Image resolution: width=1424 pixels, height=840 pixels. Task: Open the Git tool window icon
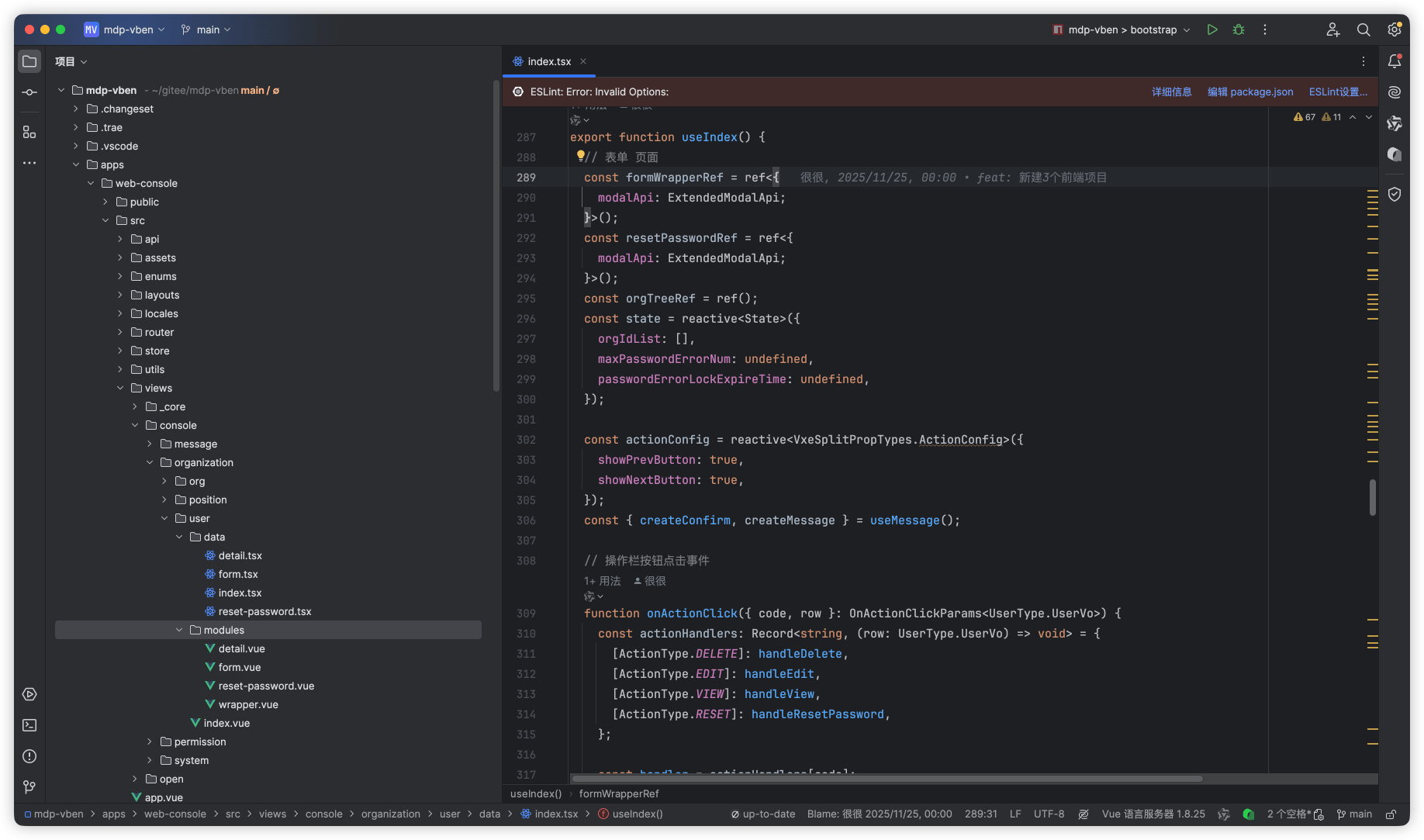pyautogui.click(x=29, y=786)
